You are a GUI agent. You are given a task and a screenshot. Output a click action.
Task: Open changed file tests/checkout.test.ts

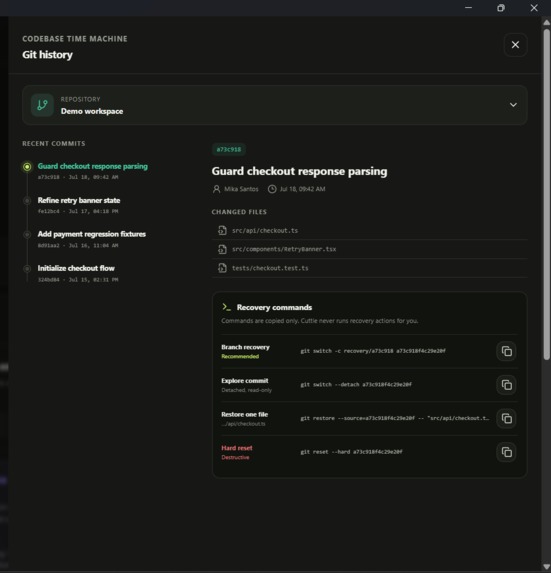click(369, 268)
